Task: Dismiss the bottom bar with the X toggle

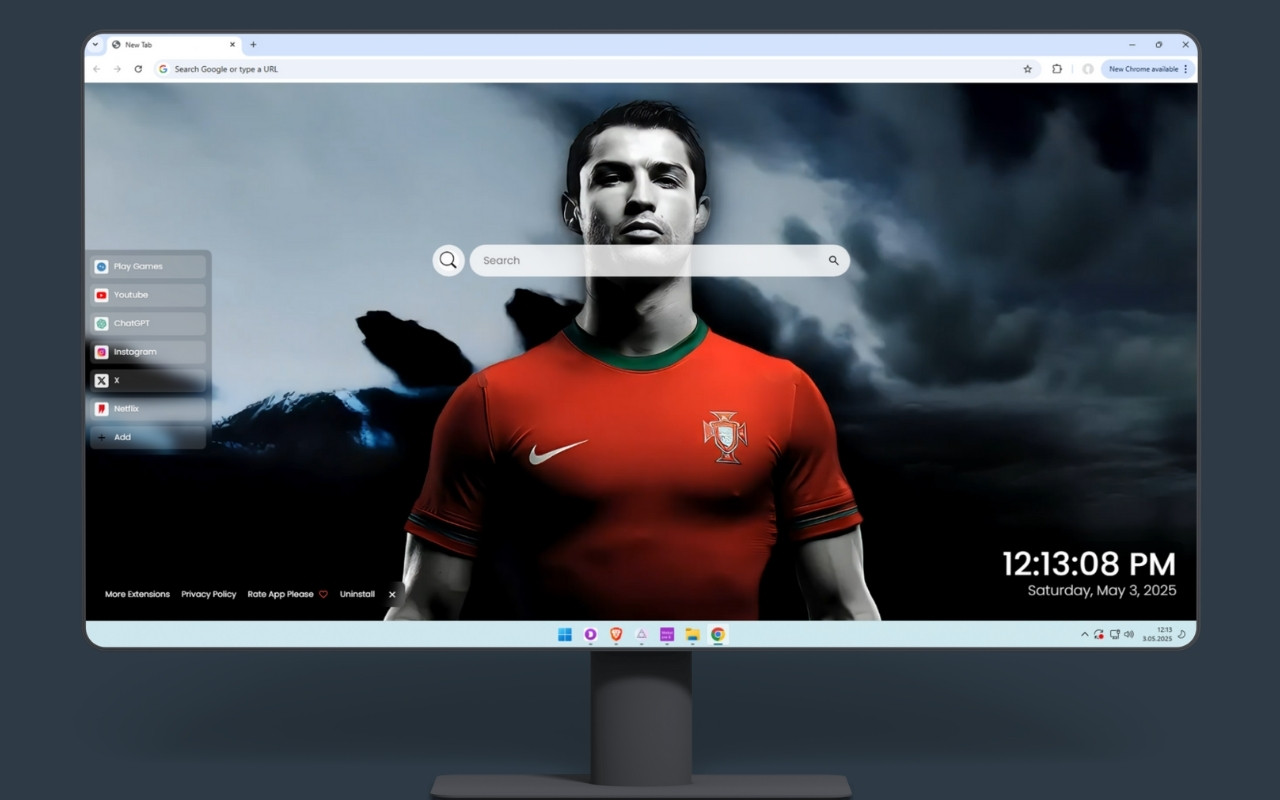Action: tap(392, 593)
